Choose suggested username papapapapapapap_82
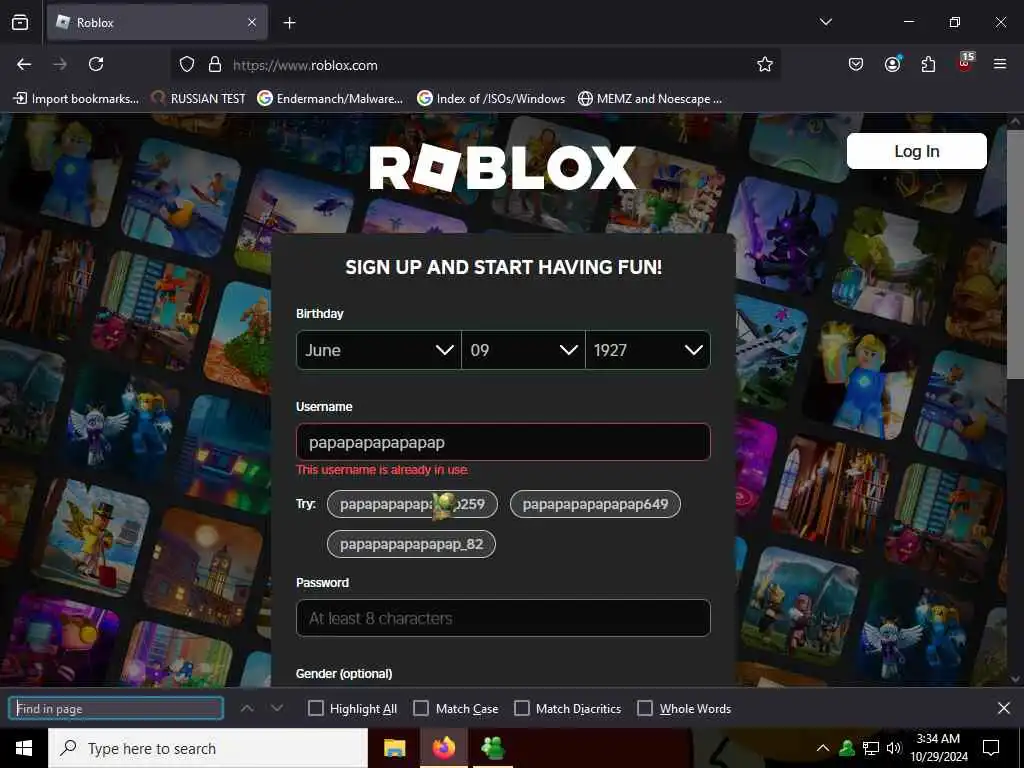 point(411,544)
